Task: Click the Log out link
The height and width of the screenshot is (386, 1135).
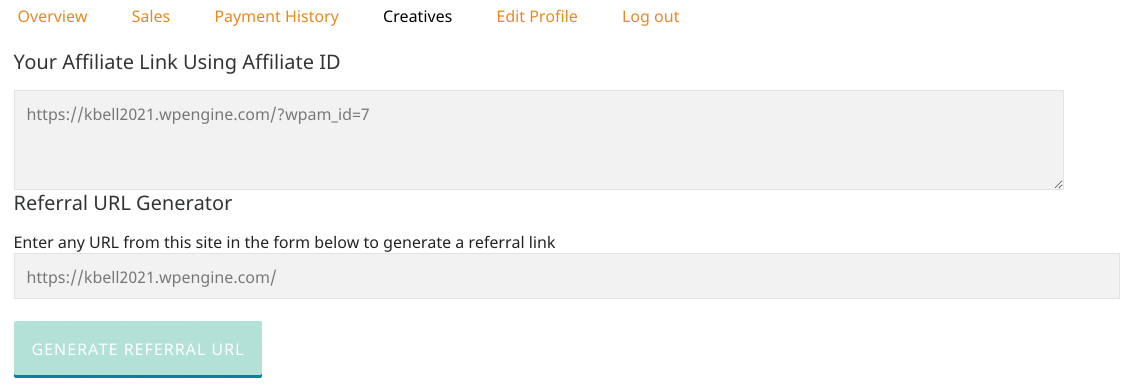Action: (651, 17)
